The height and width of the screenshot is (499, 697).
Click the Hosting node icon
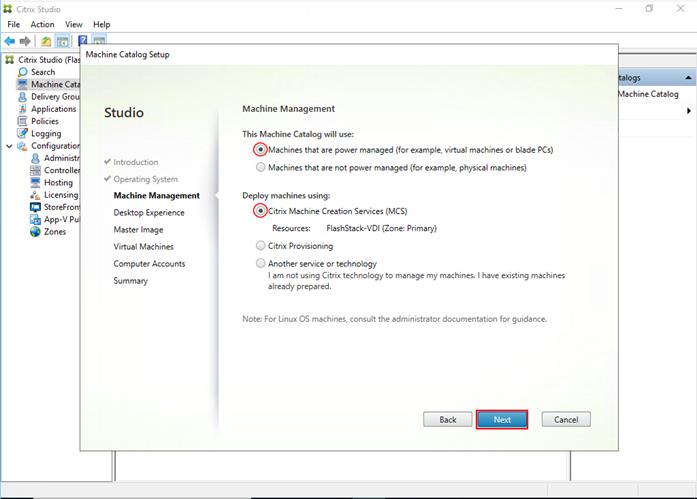(x=35, y=182)
